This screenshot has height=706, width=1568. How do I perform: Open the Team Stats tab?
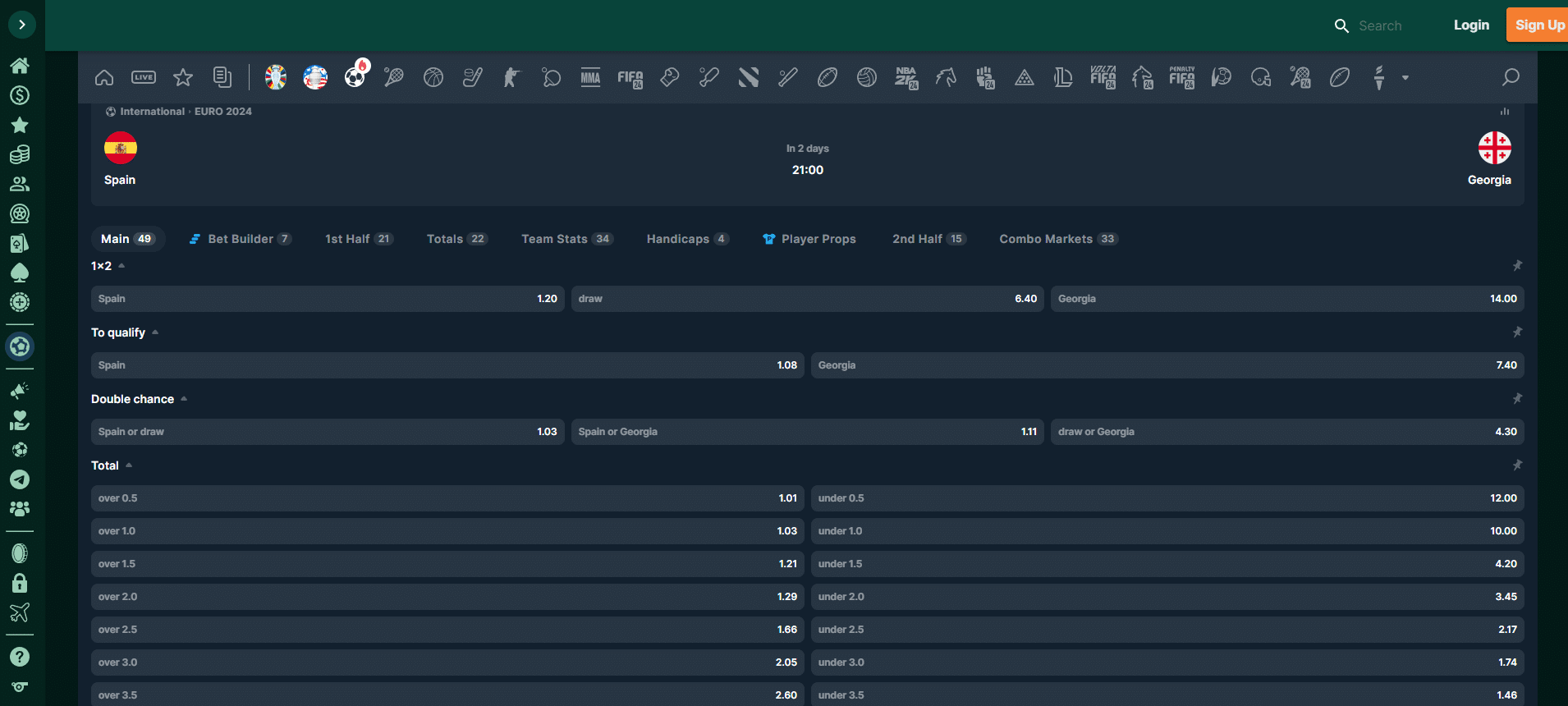[x=566, y=239]
